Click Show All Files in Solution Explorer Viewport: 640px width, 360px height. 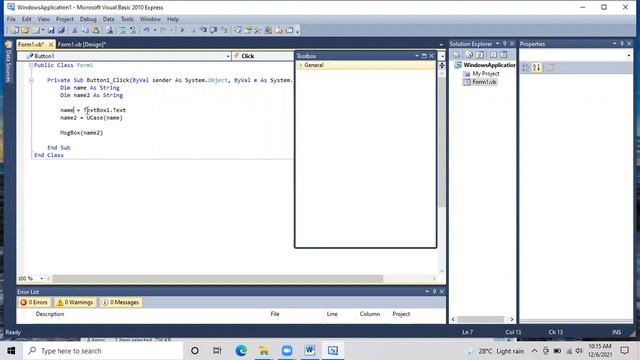(x=469, y=55)
